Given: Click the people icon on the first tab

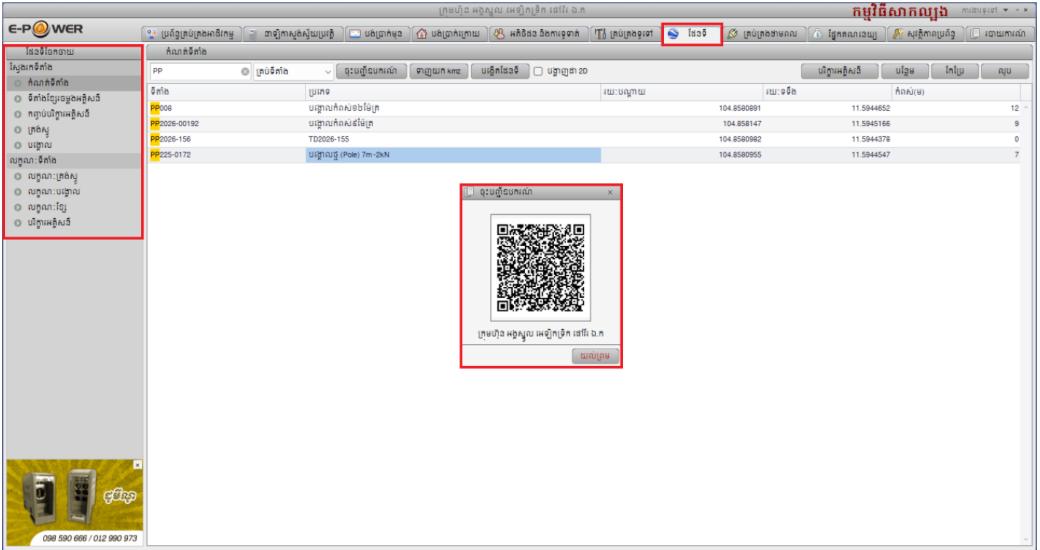Looking at the screenshot, I should pyautogui.click(x=152, y=34).
